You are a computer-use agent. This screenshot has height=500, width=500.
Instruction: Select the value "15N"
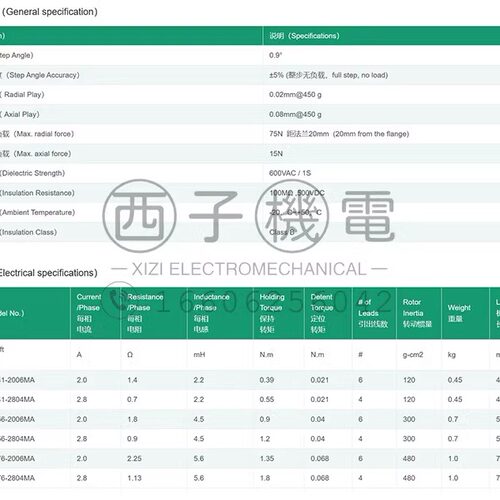pyautogui.click(x=276, y=154)
